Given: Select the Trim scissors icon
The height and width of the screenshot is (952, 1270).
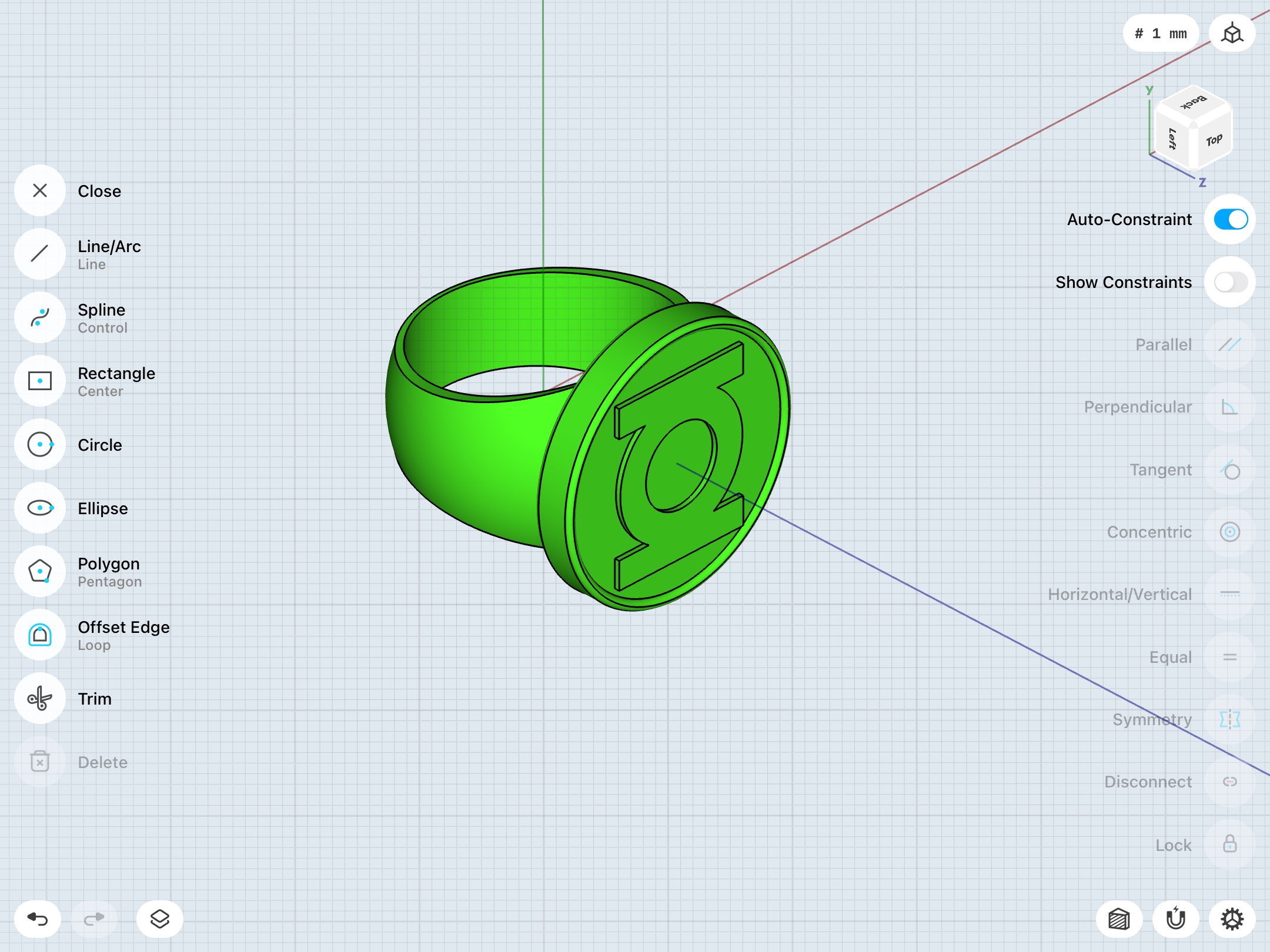Looking at the screenshot, I should click(40, 698).
